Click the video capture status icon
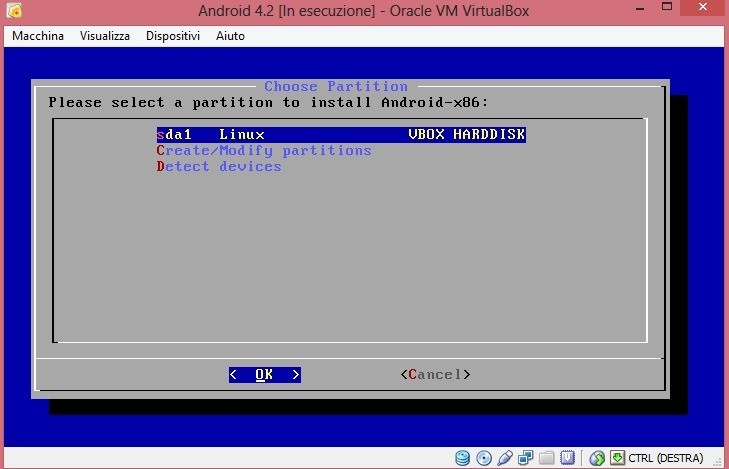Image resolution: width=729 pixels, height=469 pixels. click(x=567, y=458)
